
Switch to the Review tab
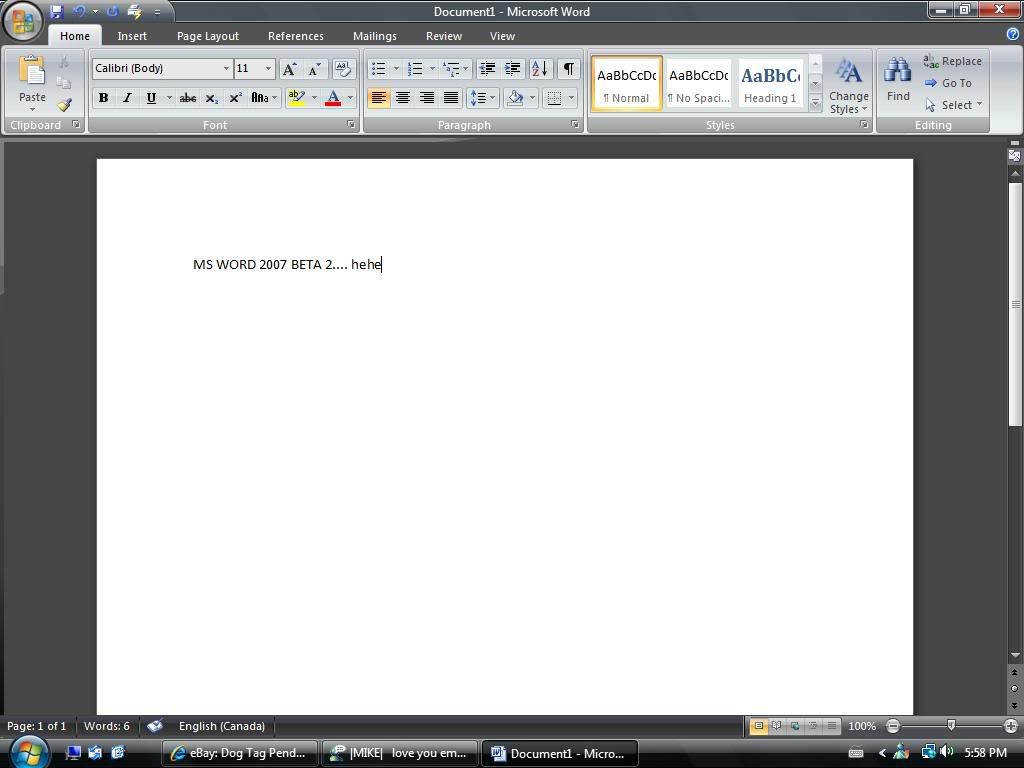[x=444, y=36]
